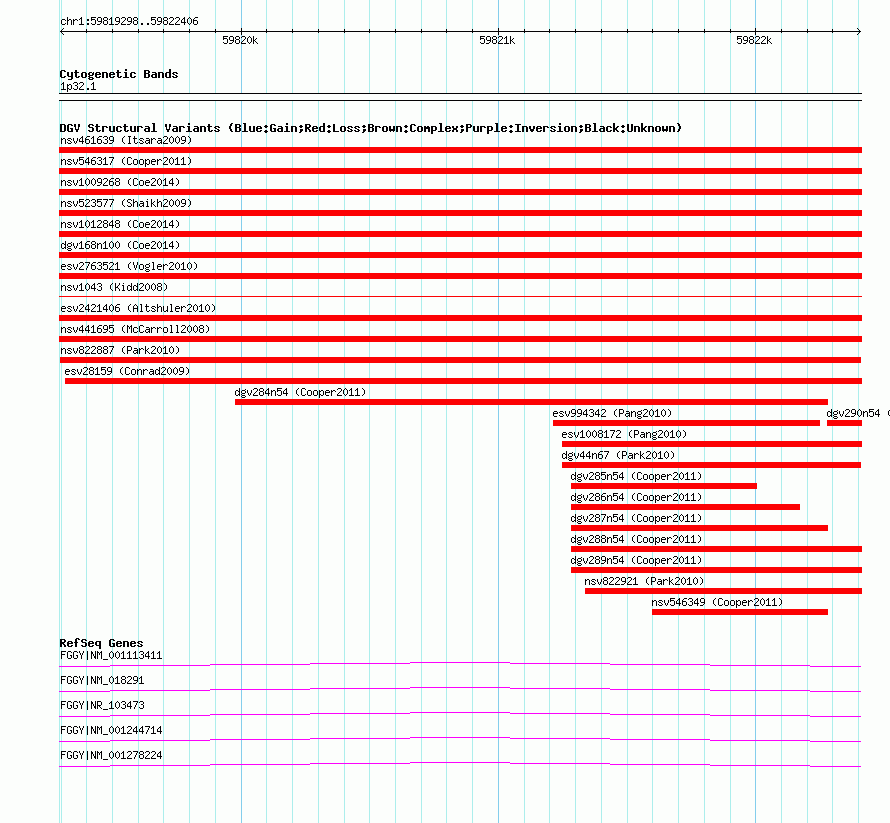Select the dgv285n54 (Cooper2011) label
This screenshot has height=823, width=890.
click(636, 476)
